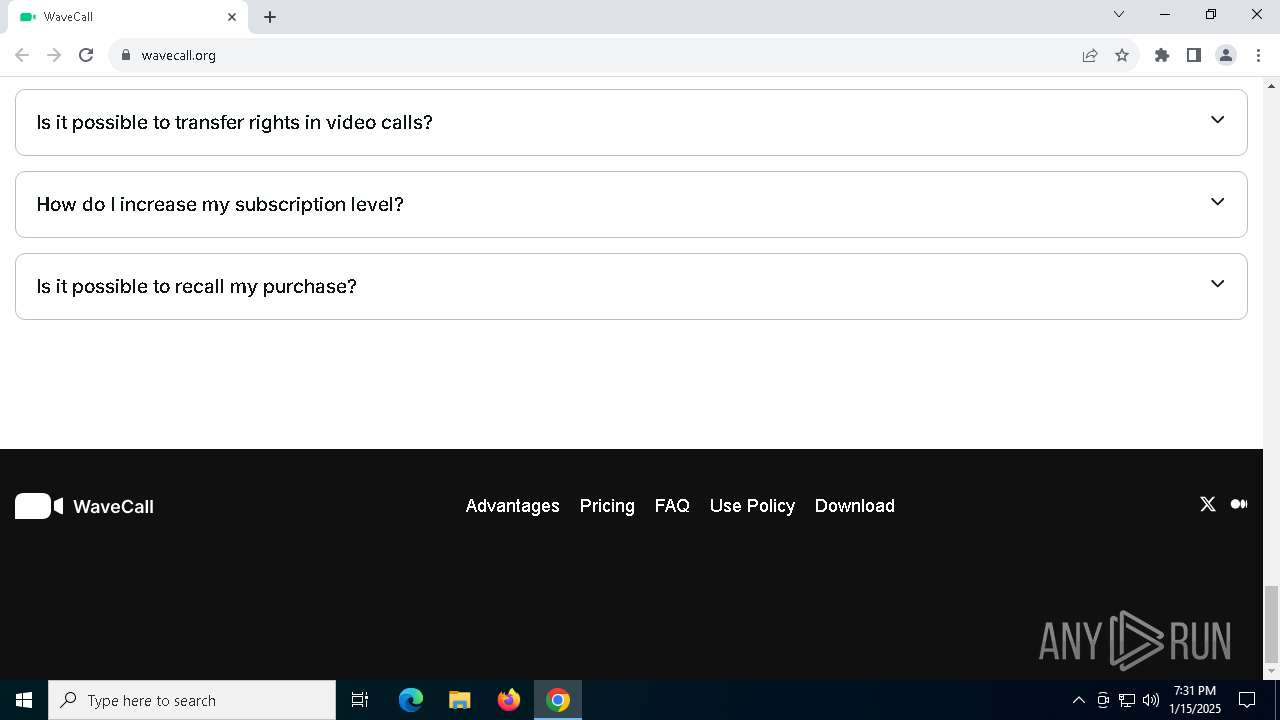Toggle the browser side panel
The image size is (1280, 720).
point(1194,55)
